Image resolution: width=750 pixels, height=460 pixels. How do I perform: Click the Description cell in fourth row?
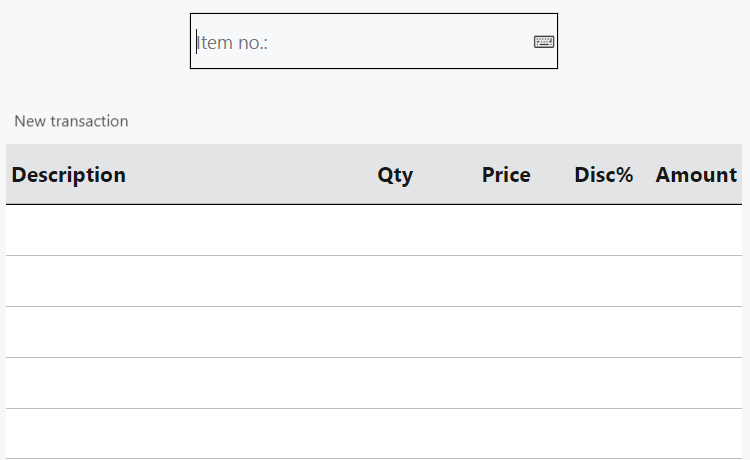click(150, 383)
